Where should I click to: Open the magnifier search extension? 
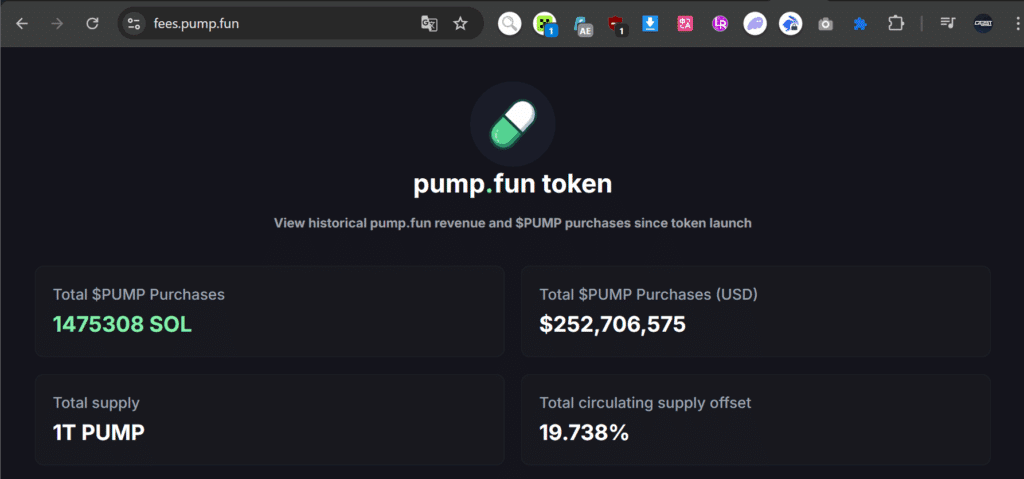coord(509,24)
